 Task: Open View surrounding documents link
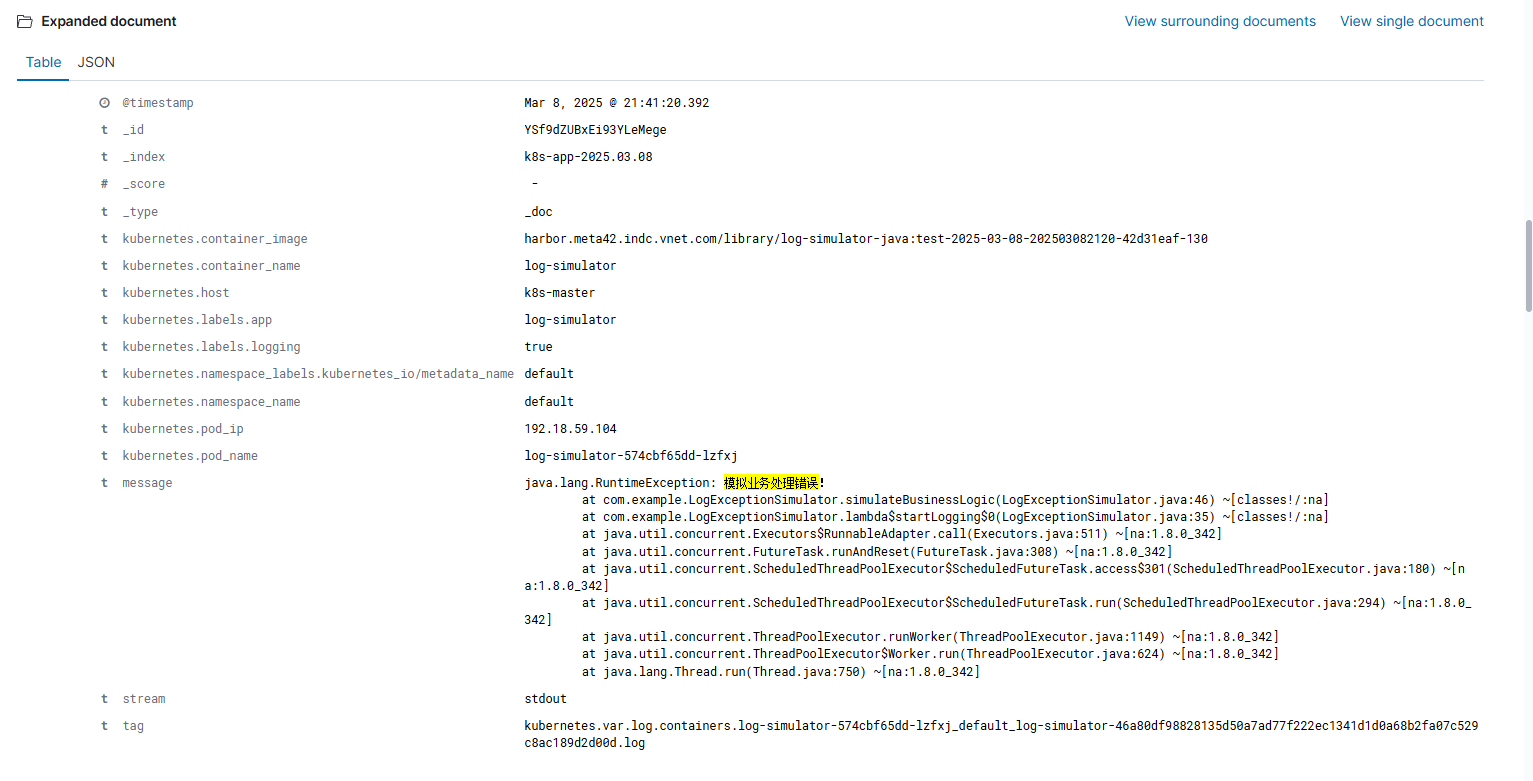(1220, 21)
